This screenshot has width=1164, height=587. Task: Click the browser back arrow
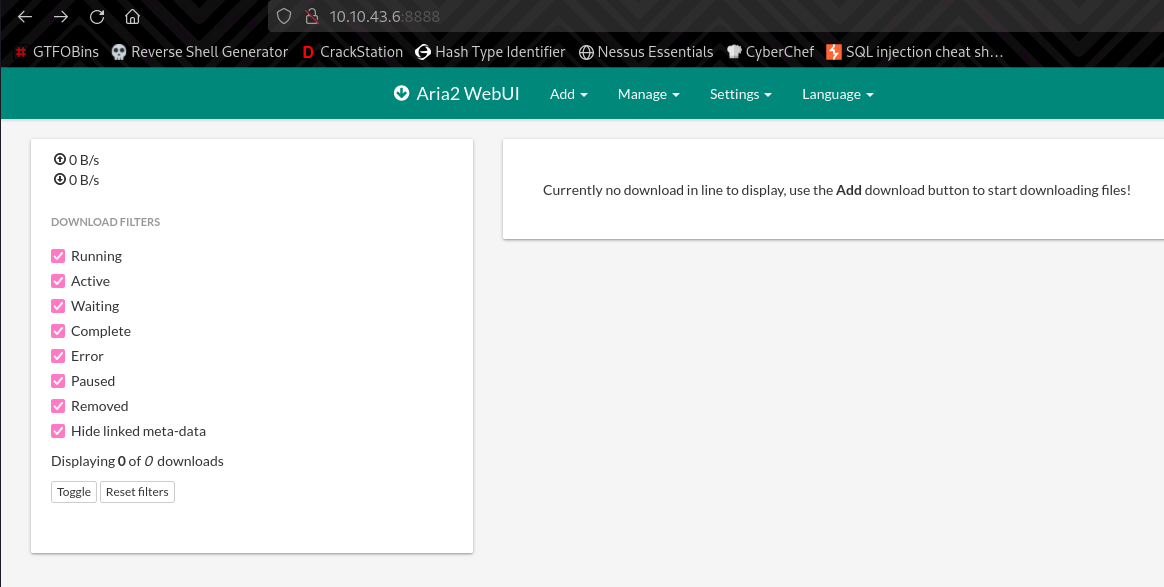[x=25, y=17]
